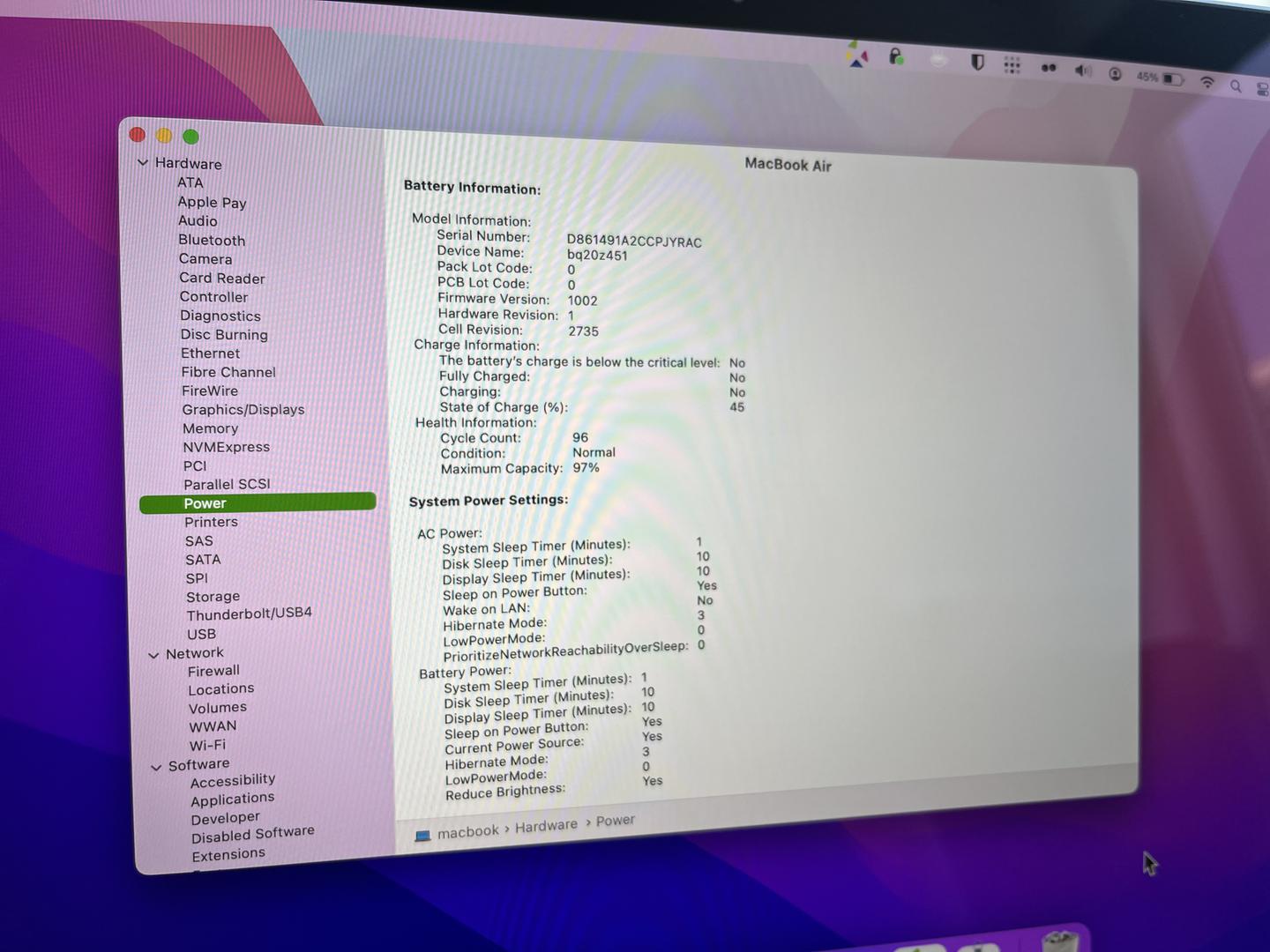This screenshot has width=1270, height=952.
Task: Select Camera in the sidebar
Action: (205, 259)
